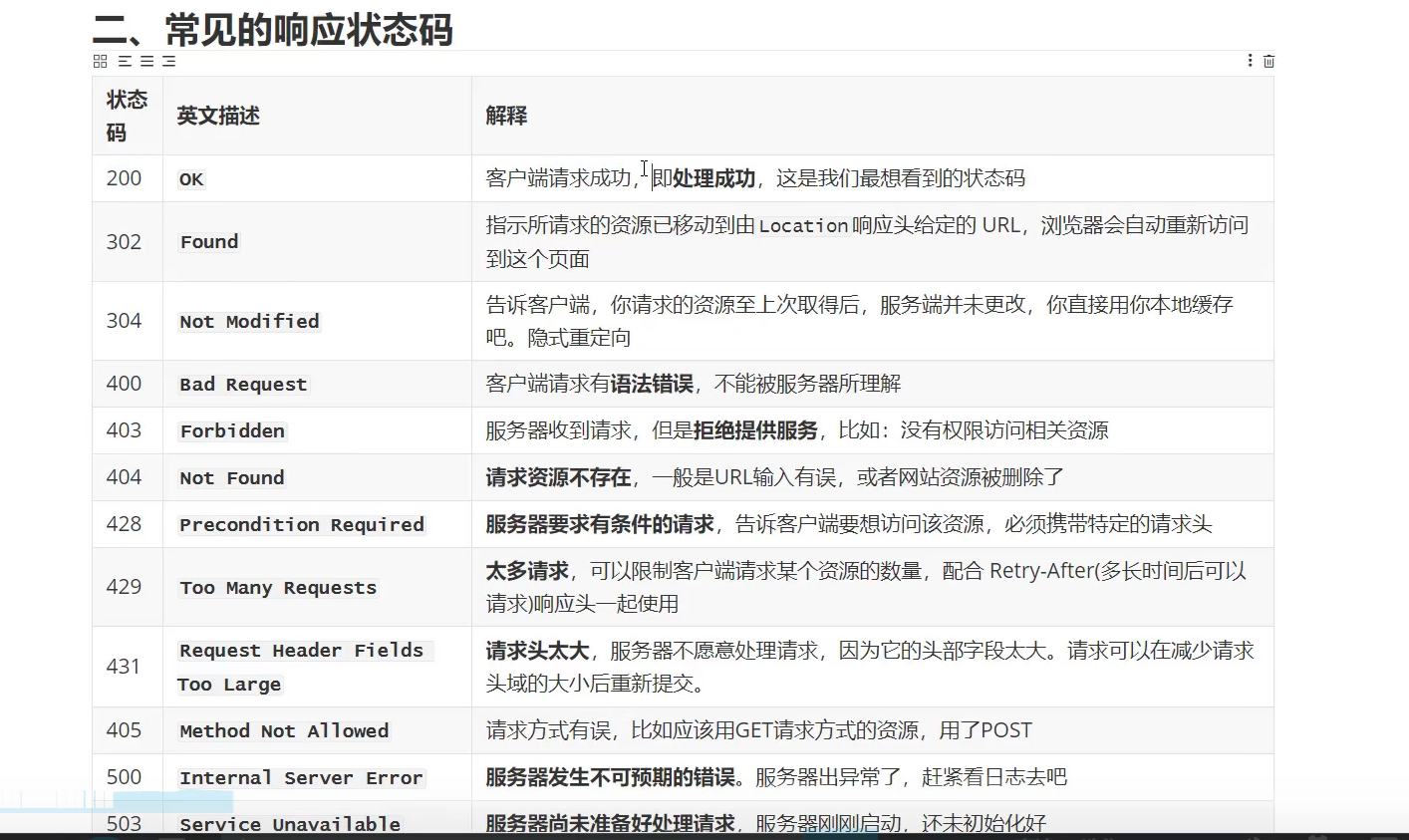This screenshot has width=1409, height=840.
Task: Select the 状态码 header cell
Action: click(x=128, y=116)
